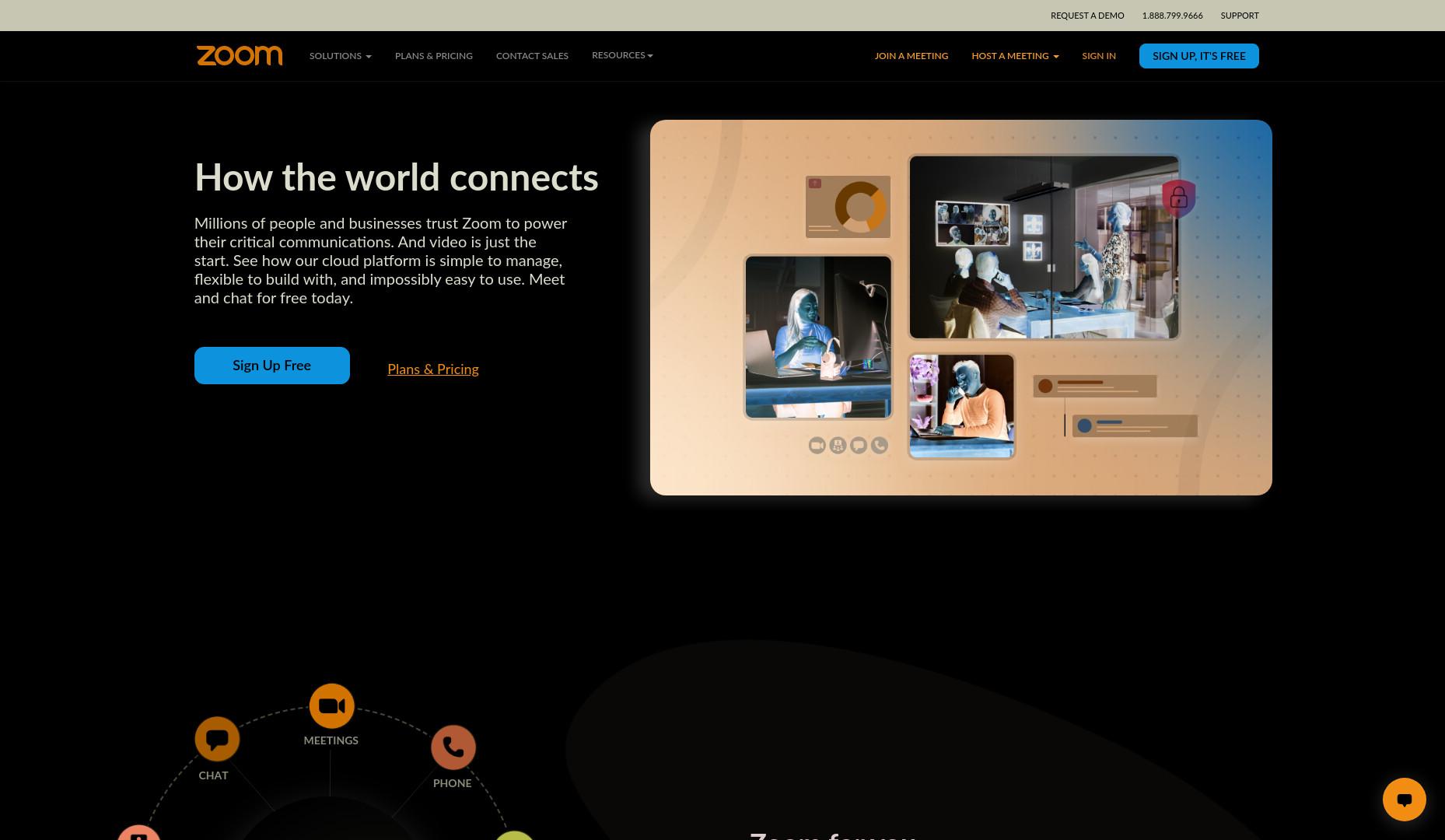Open Contact Sales in the nav bar
The width and height of the screenshot is (1445, 840).
click(x=532, y=56)
